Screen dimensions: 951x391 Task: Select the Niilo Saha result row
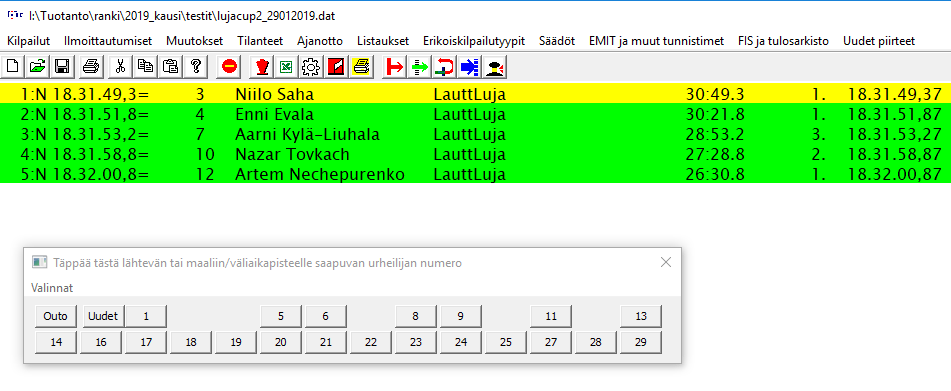click(x=476, y=94)
